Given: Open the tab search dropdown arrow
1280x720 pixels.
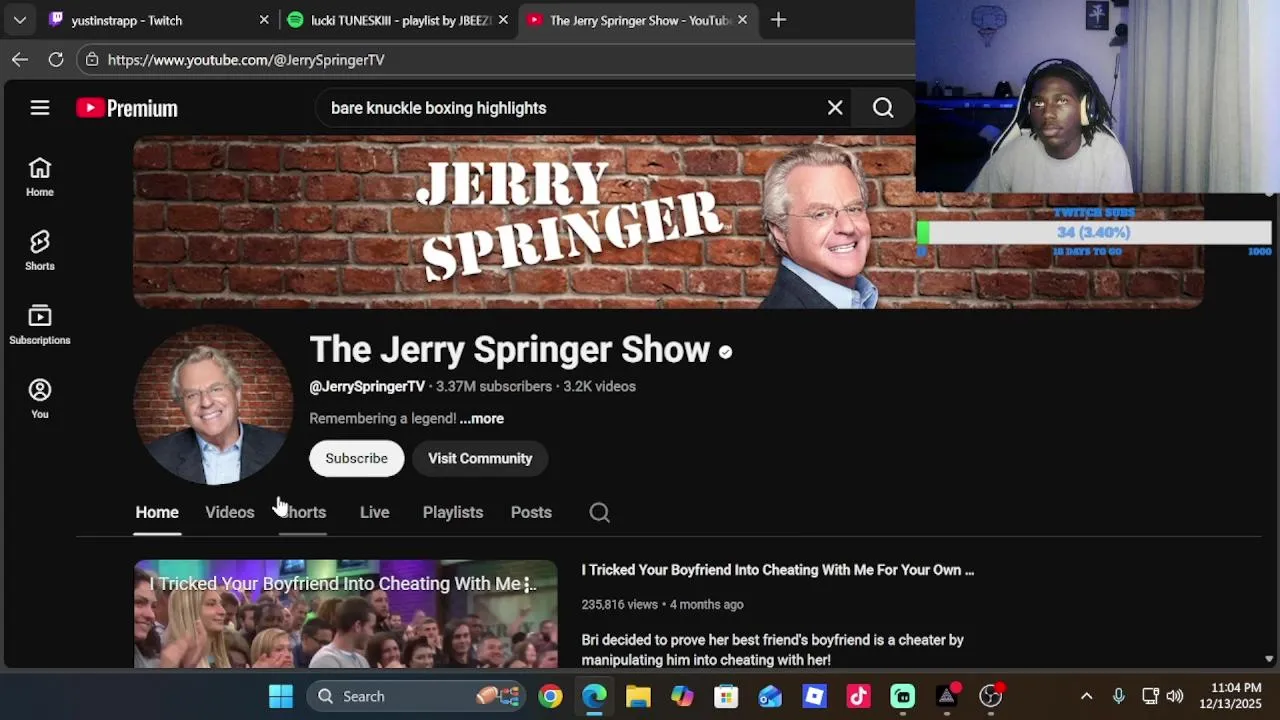Looking at the screenshot, I should click(20, 20).
